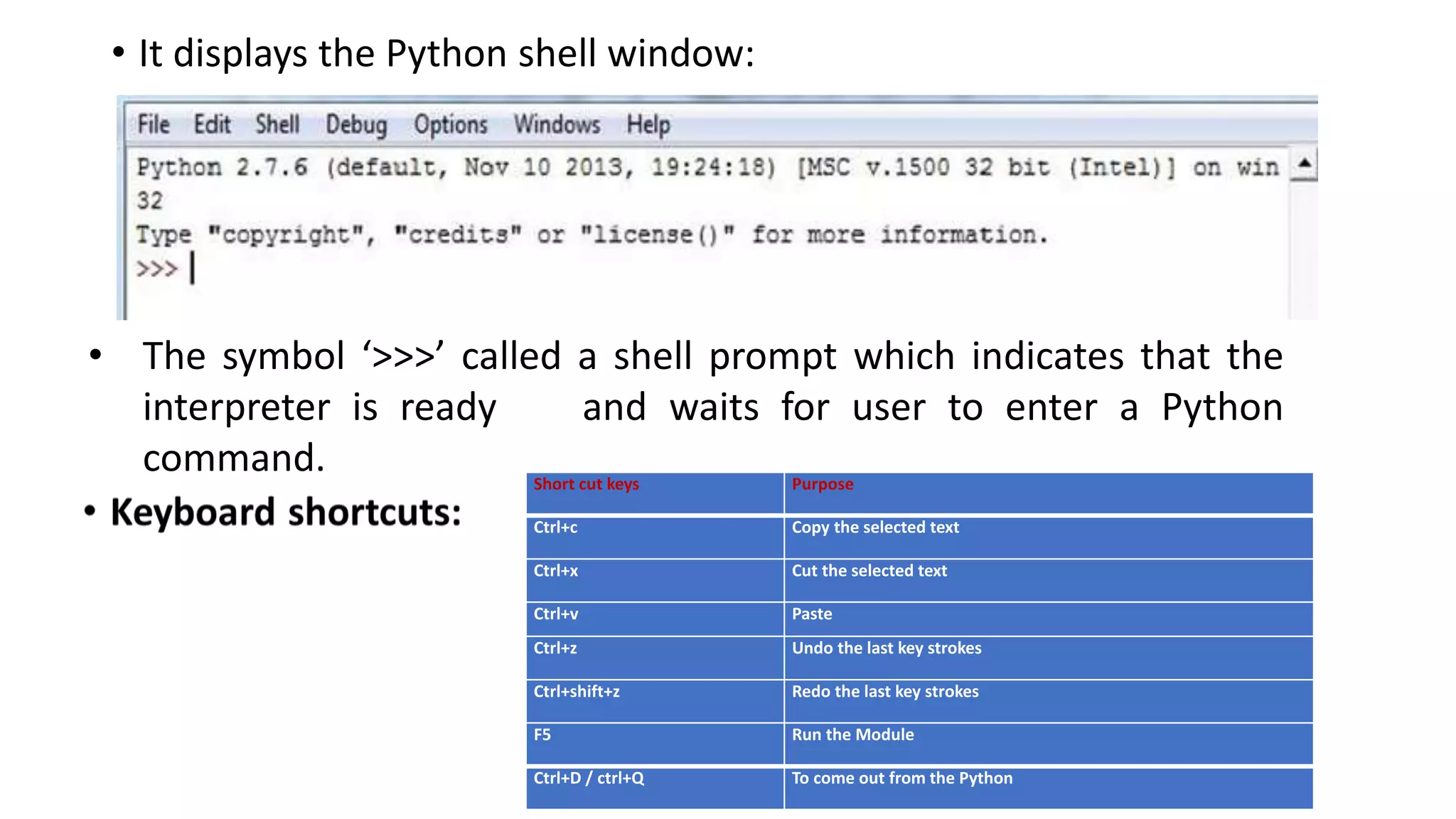Open the Help menu
The image size is (1456, 819).
pyautogui.click(x=648, y=125)
